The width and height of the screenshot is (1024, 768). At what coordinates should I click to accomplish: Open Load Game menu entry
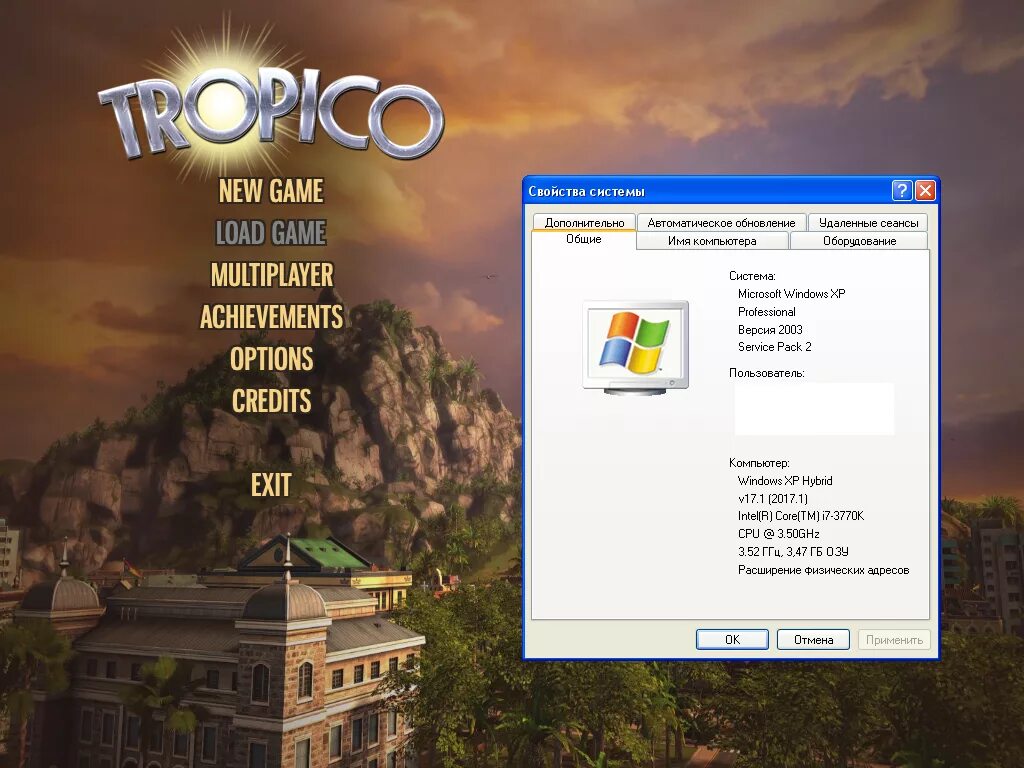(x=271, y=232)
